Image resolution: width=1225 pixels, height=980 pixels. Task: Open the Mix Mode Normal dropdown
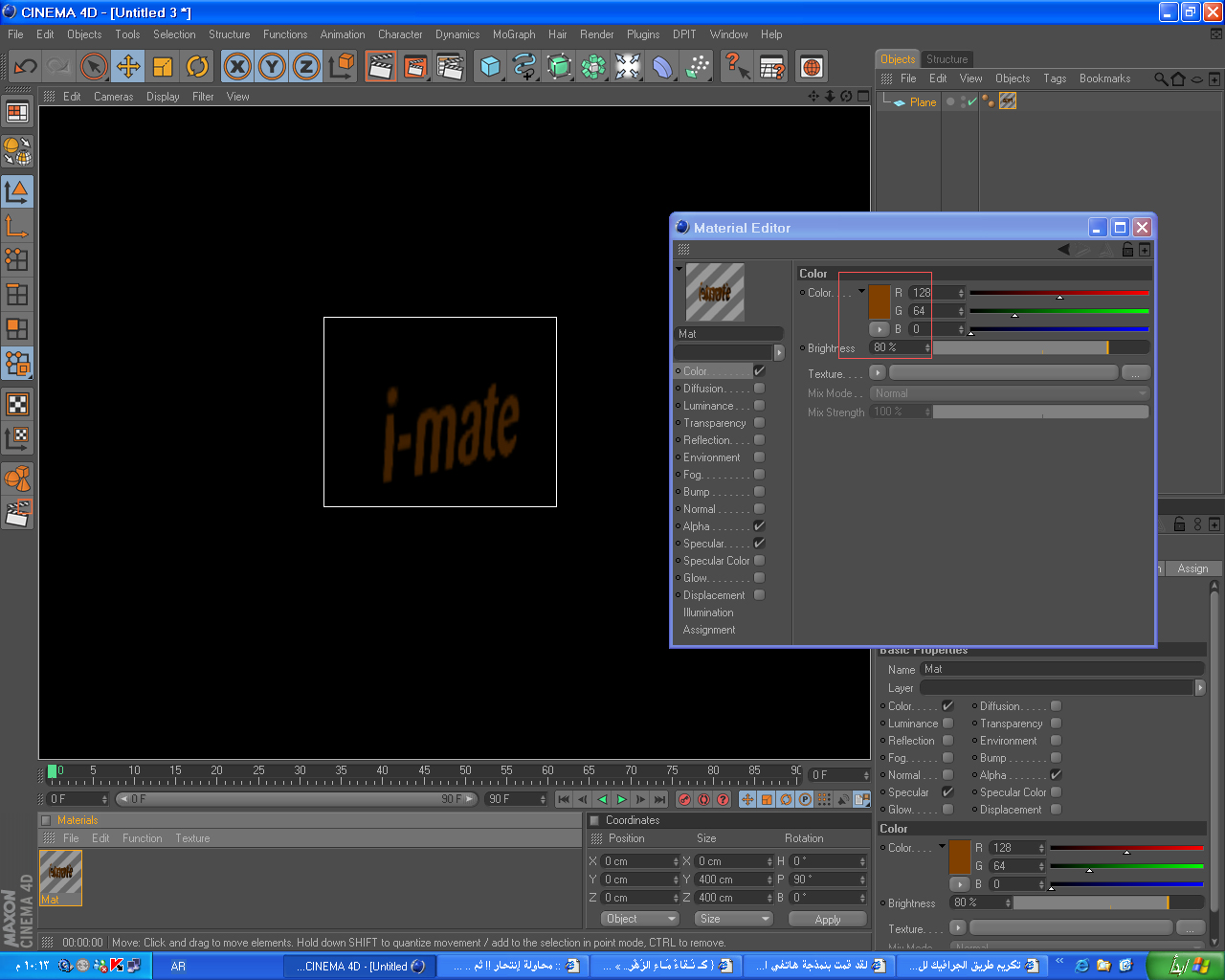1010,393
